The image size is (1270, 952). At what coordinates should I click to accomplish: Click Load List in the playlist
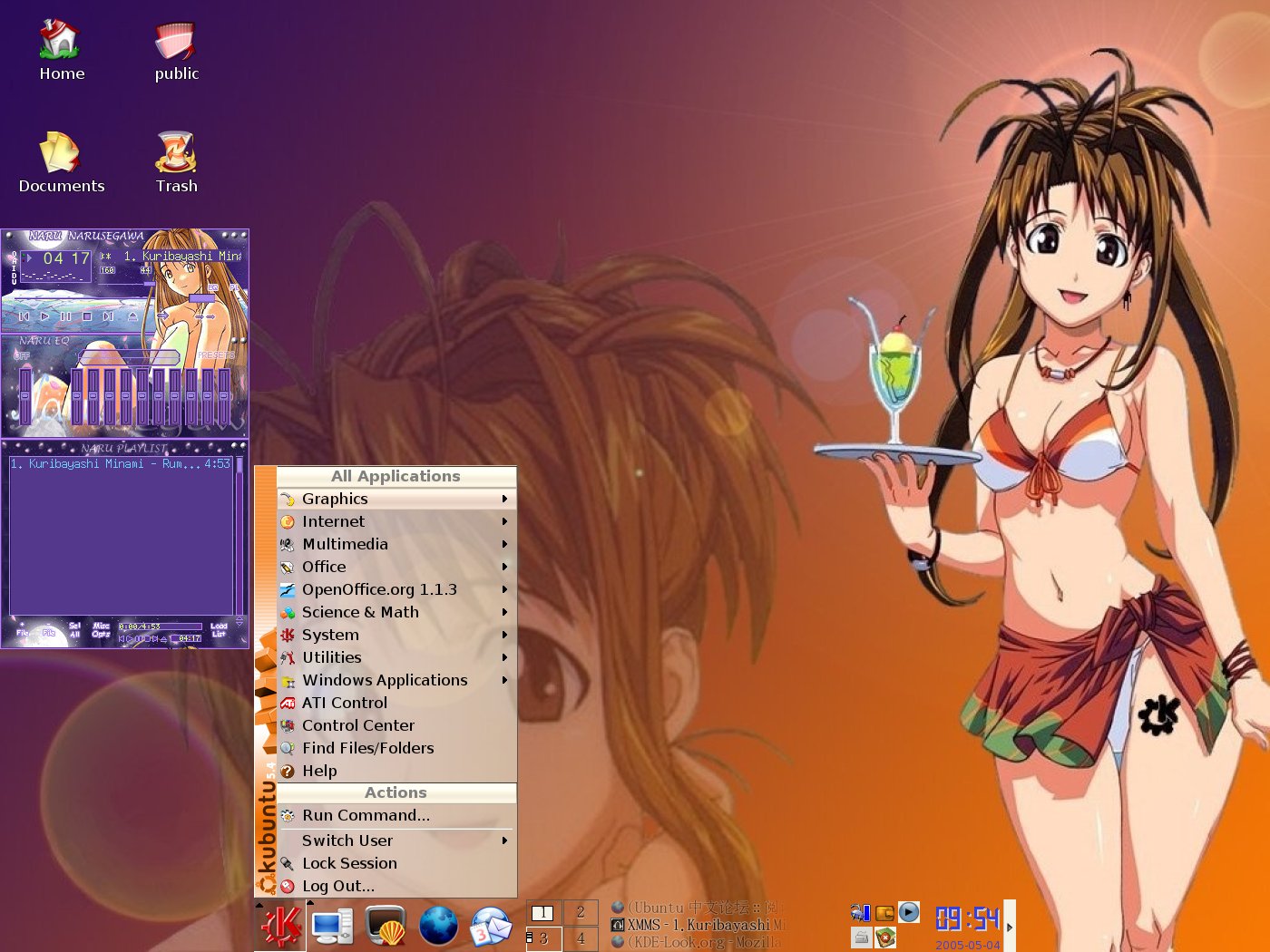219,630
